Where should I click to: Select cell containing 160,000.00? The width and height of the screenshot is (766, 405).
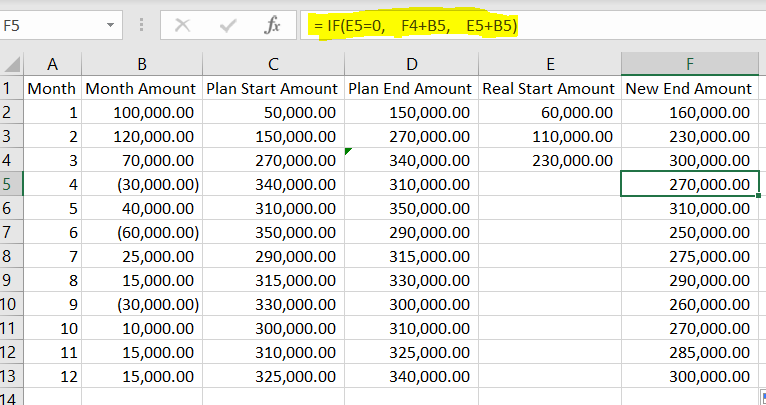pyautogui.click(x=690, y=112)
